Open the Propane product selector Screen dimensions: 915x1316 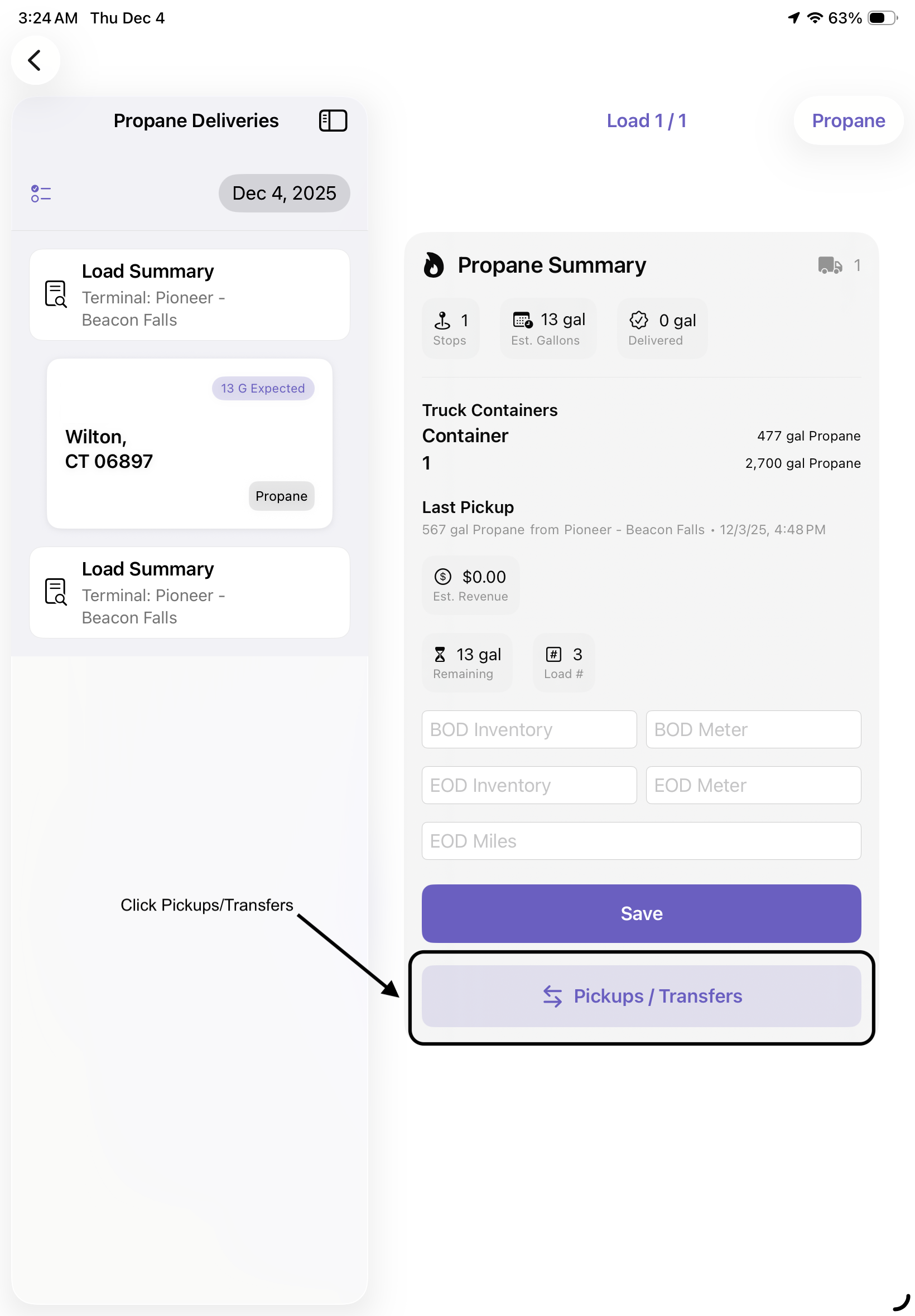click(848, 121)
